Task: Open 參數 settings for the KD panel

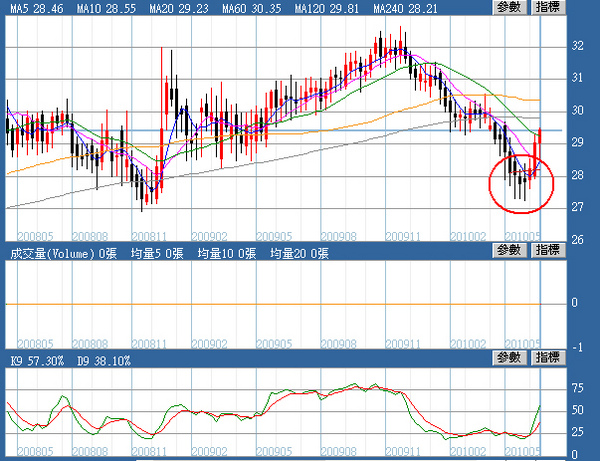Action: point(512,358)
